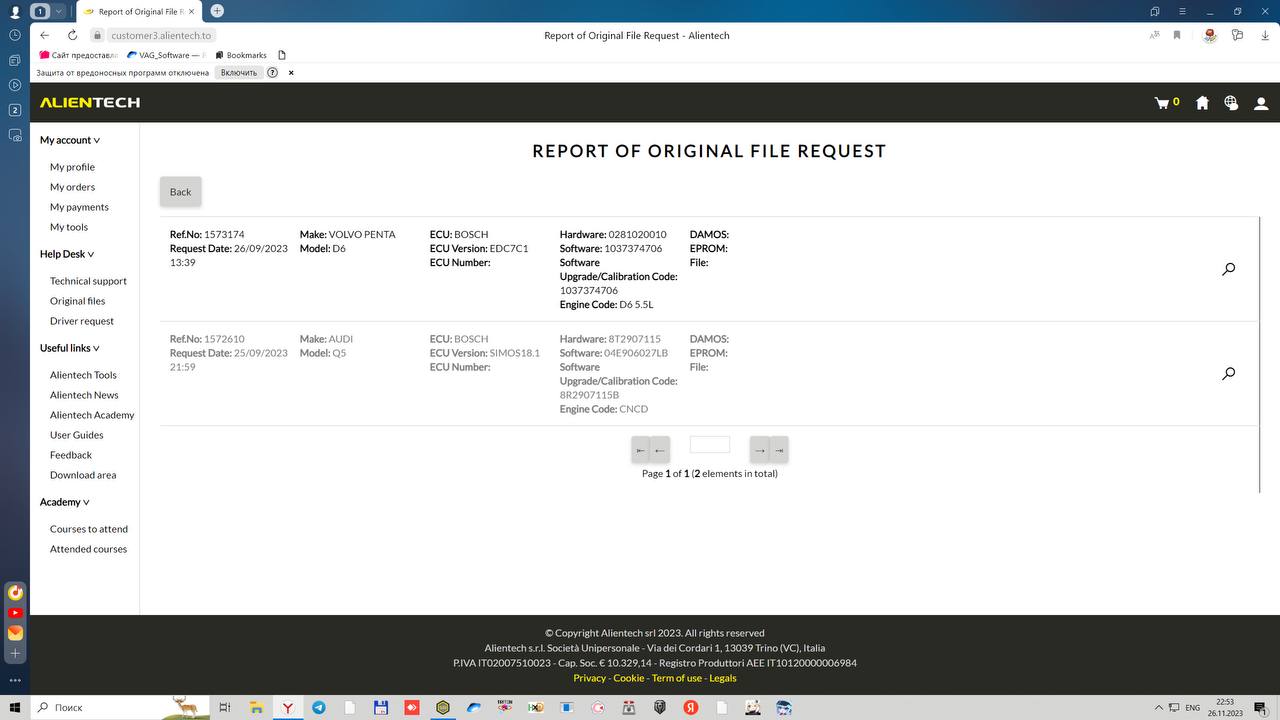
Task: Open Alientech News link
Action: point(84,395)
